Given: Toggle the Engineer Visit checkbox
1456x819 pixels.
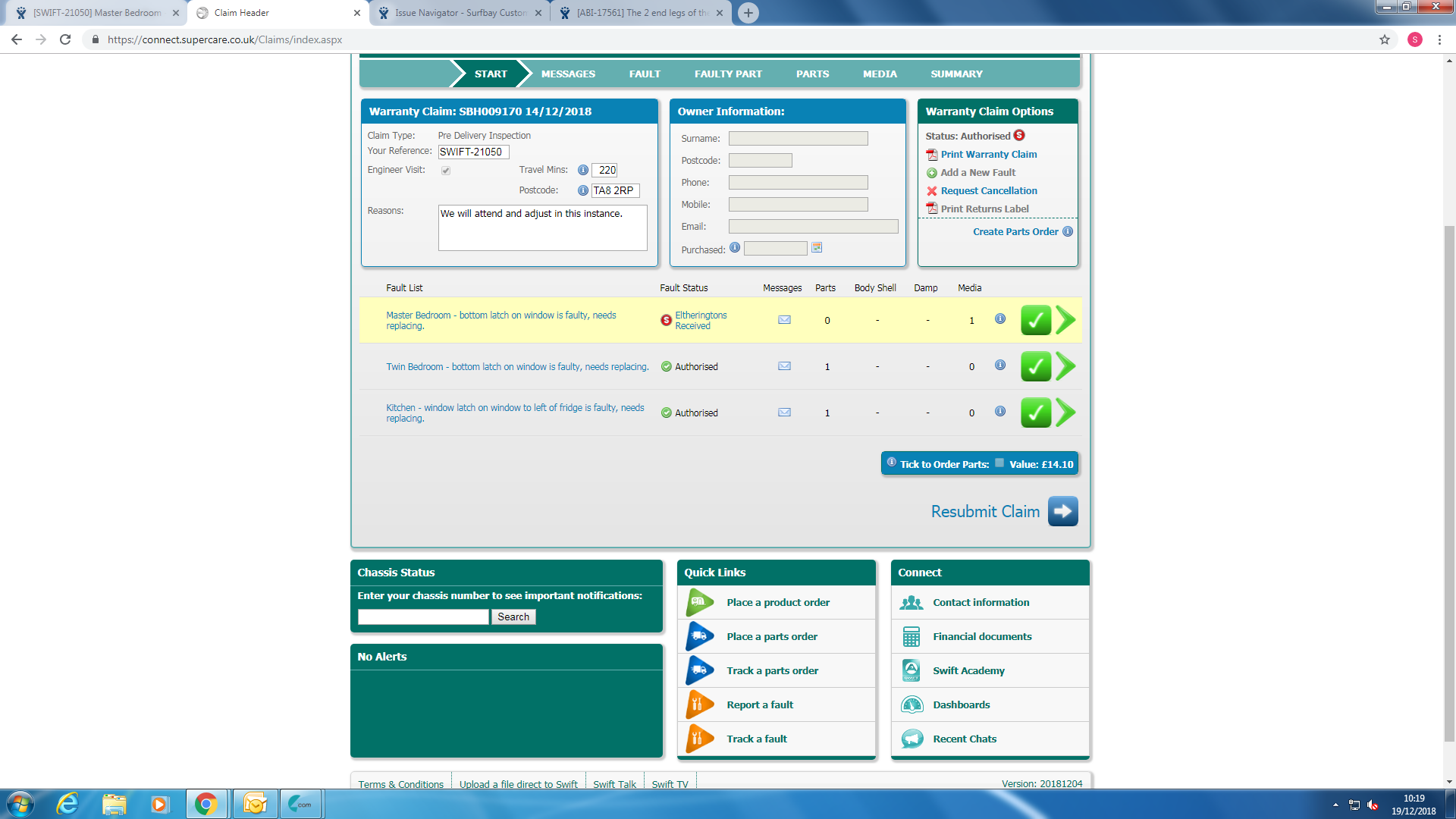Looking at the screenshot, I should tap(446, 171).
